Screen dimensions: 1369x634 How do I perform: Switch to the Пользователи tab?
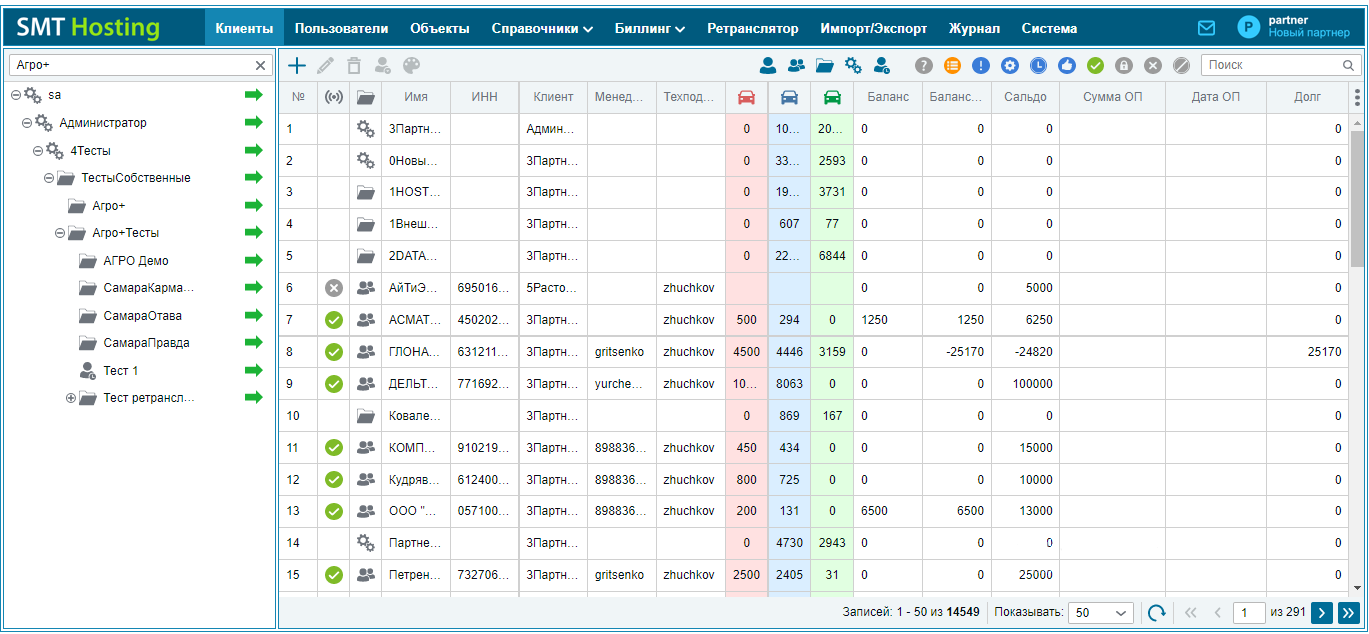coord(342,29)
